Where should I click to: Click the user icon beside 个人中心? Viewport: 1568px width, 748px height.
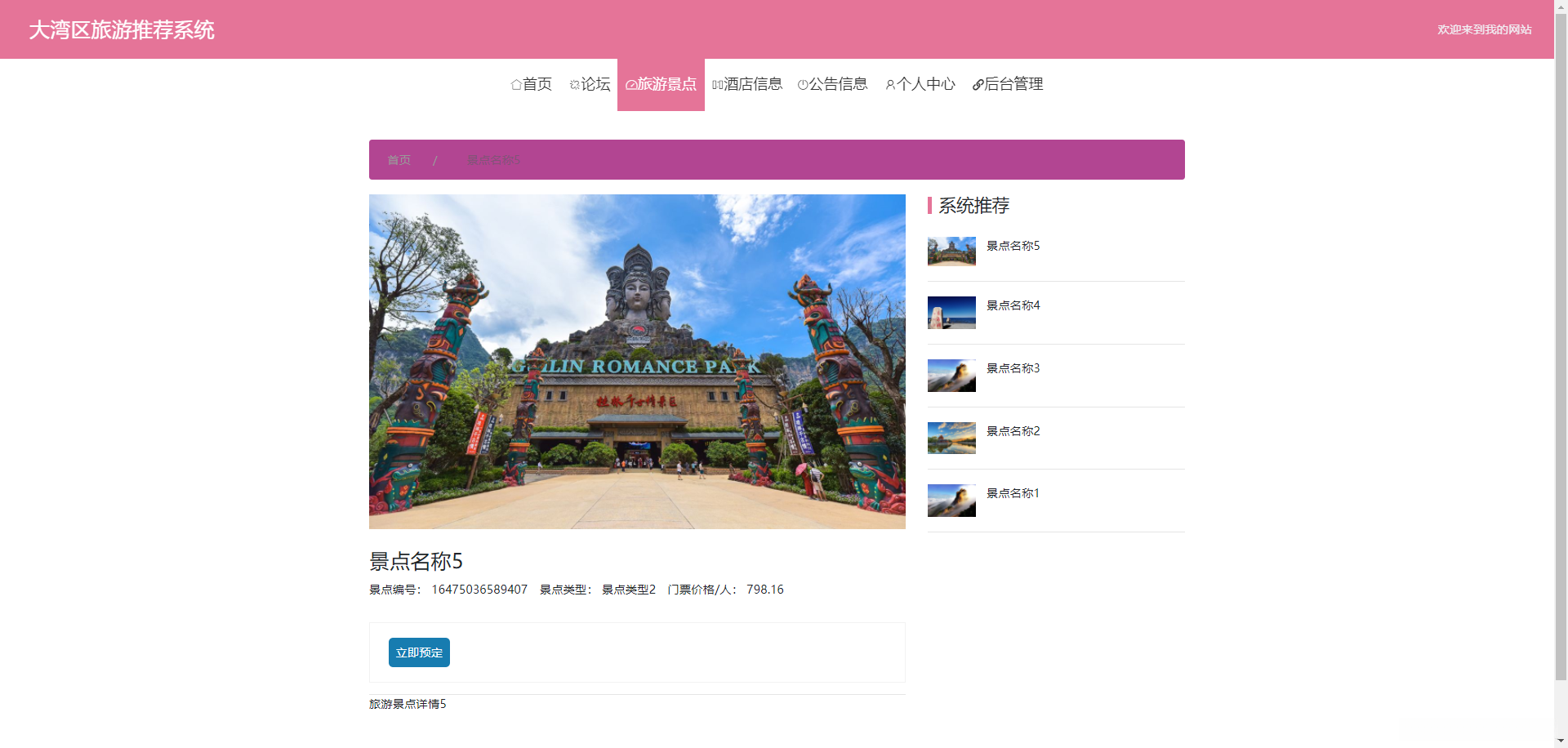coord(890,84)
